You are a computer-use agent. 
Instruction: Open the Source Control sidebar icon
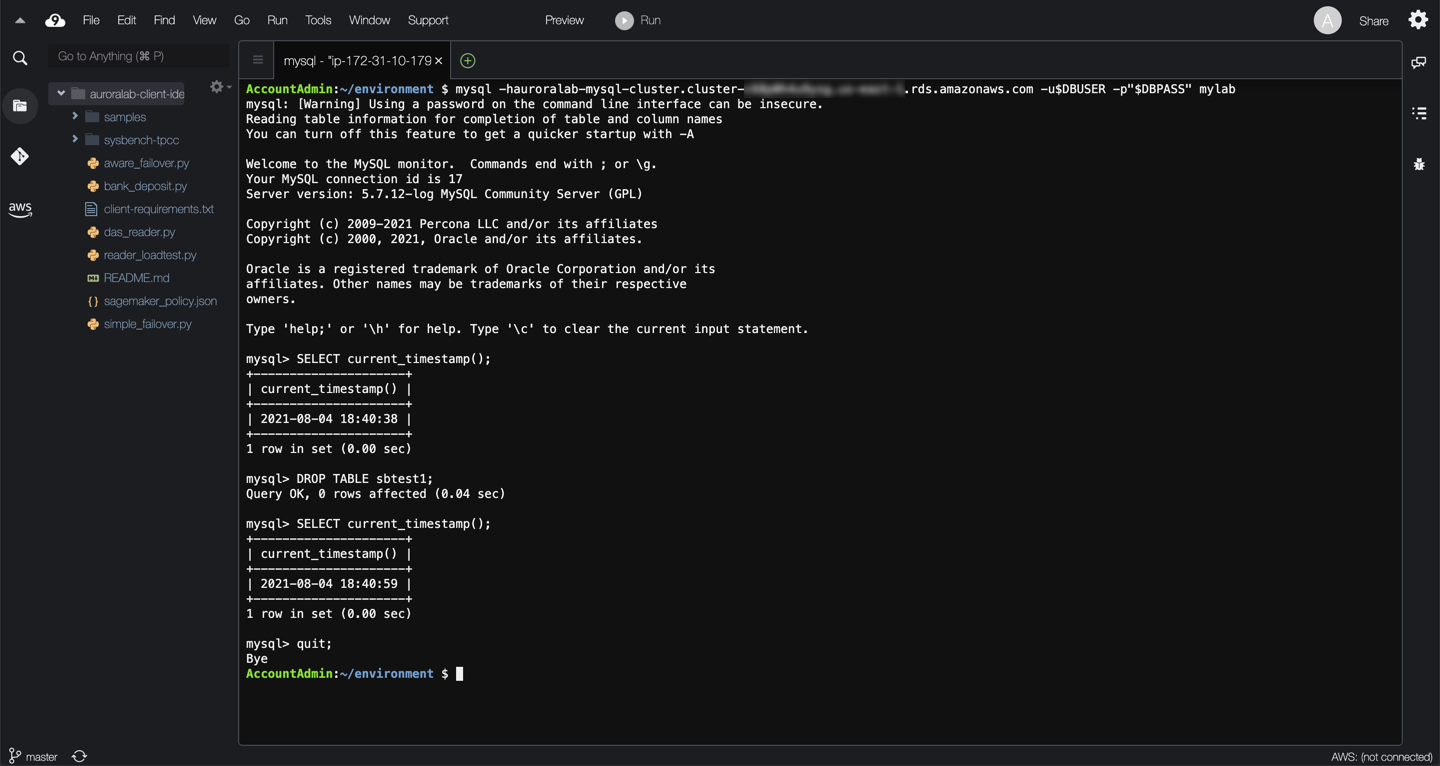(20, 156)
